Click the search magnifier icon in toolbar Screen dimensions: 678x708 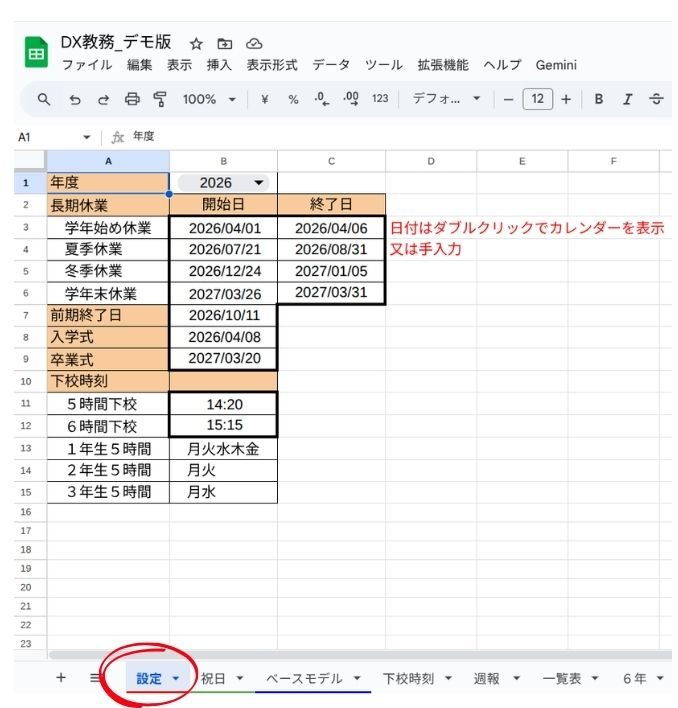point(44,99)
